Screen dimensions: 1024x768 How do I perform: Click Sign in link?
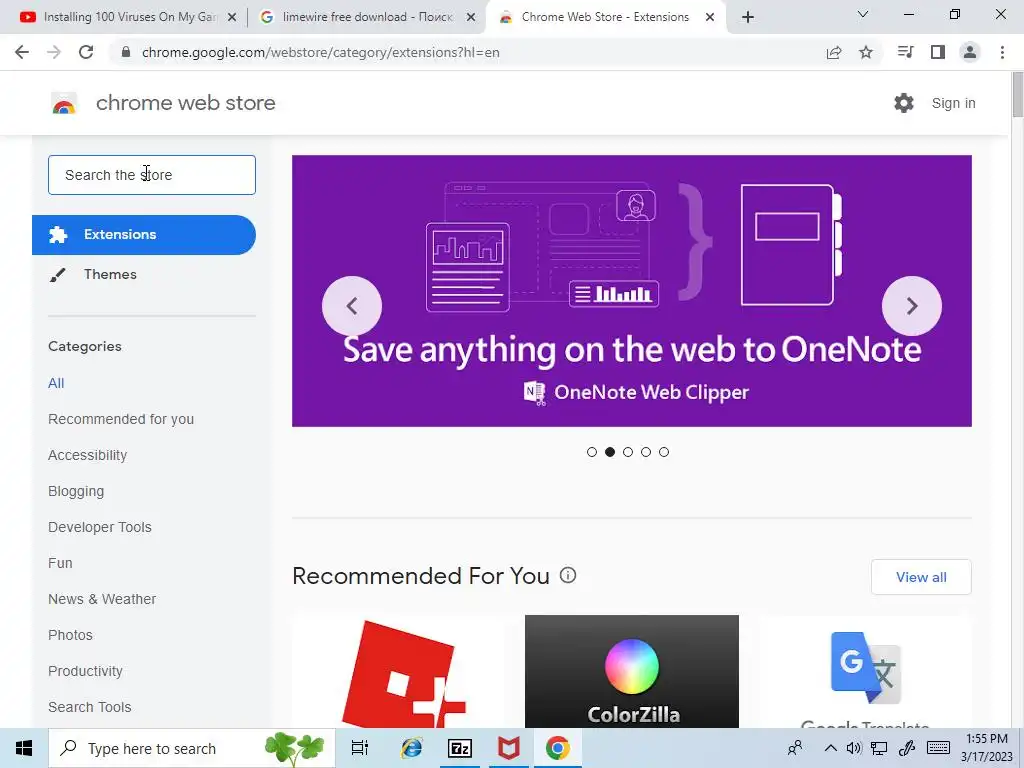(x=953, y=103)
